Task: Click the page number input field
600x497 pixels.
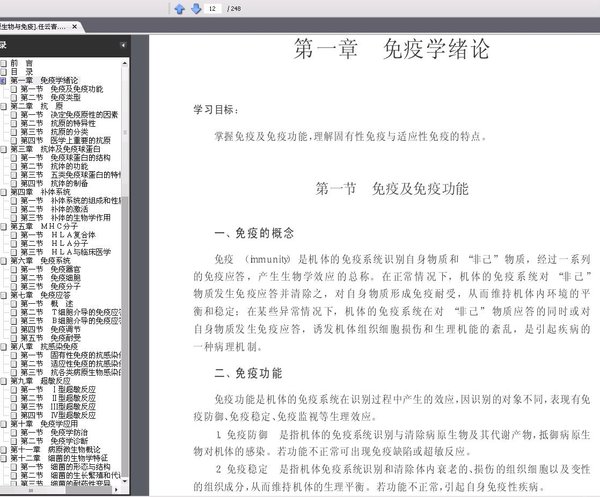Action: coord(212,8)
